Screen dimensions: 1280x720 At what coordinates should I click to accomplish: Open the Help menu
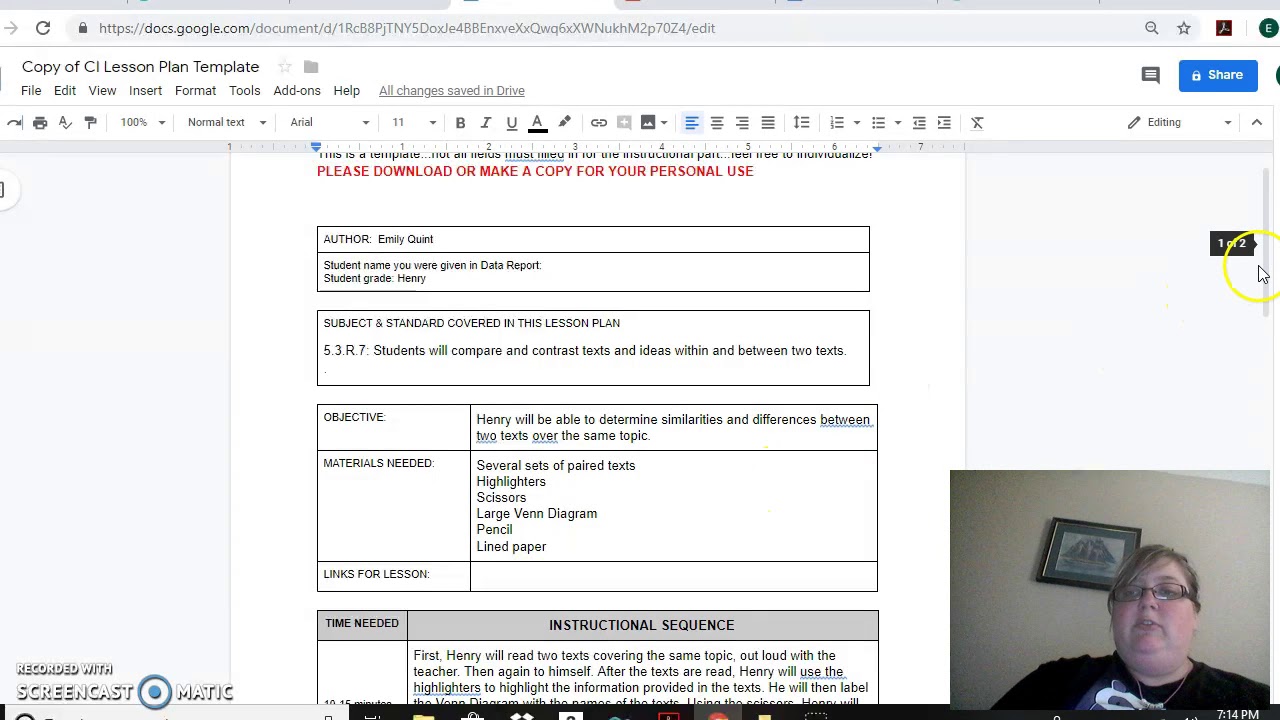click(346, 90)
